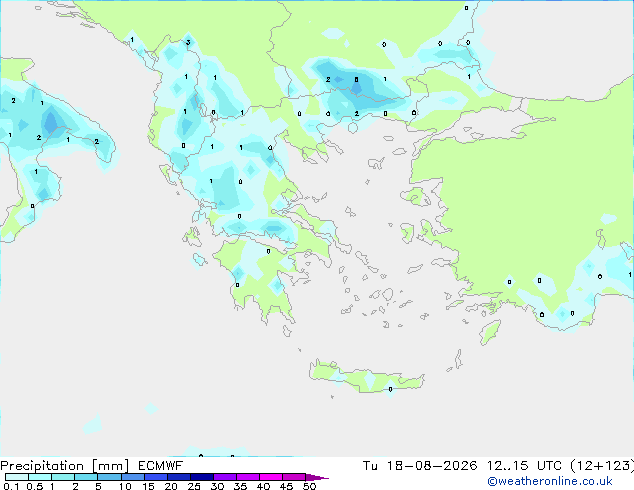The image size is (634, 490).
Task: Click the 0.1–0.5 mm legend swatch
Action: [17, 477]
